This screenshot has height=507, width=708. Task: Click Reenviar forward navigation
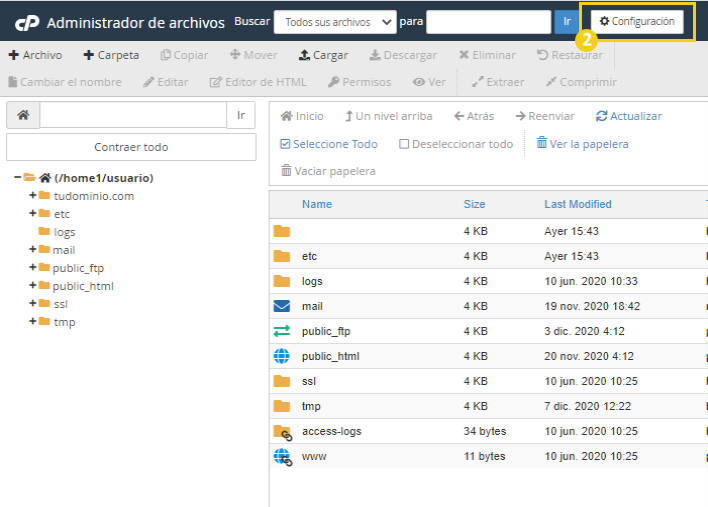545,116
